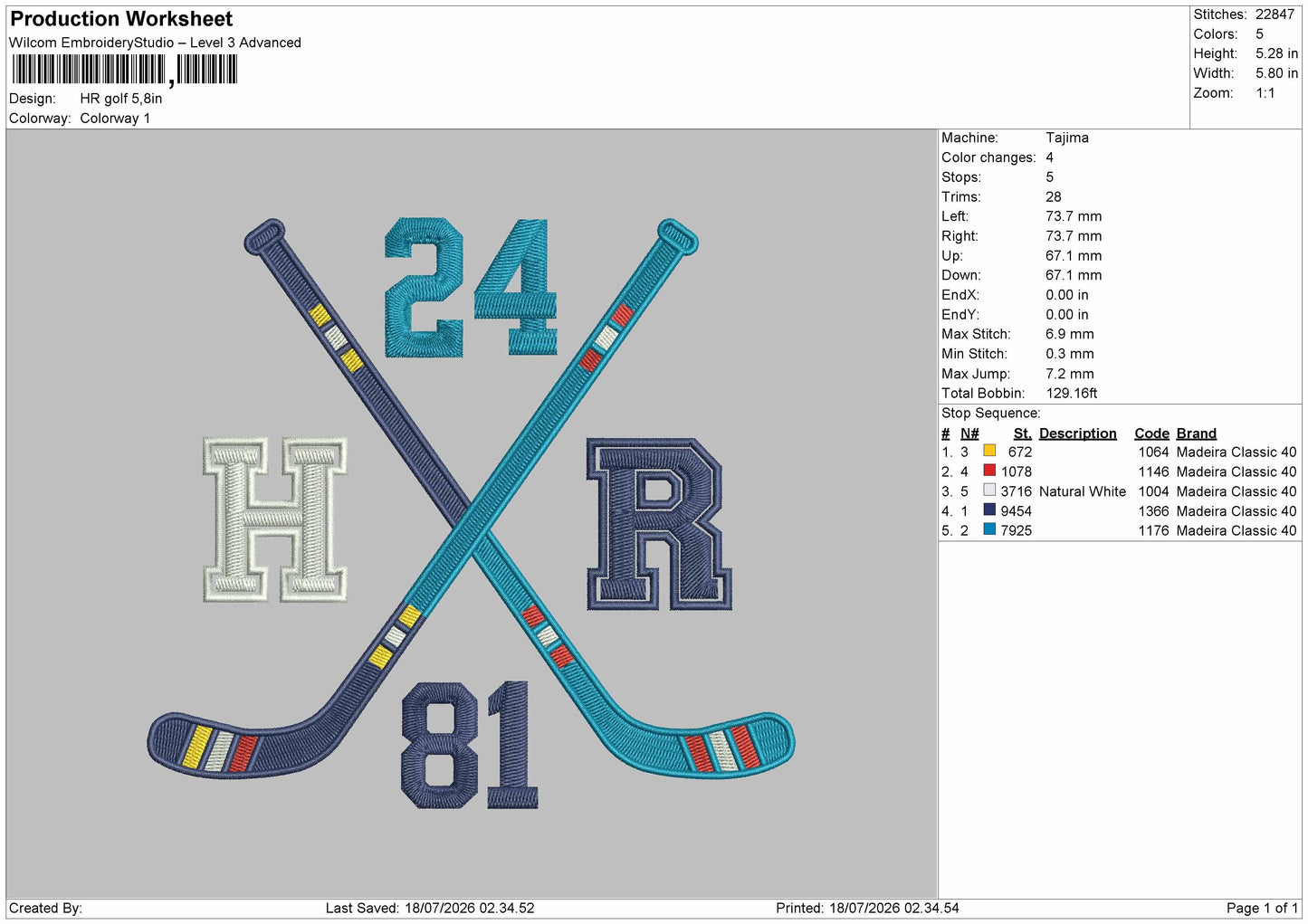Click the 'St.' column header
Screen dimensions: 1308x924
(1023, 433)
